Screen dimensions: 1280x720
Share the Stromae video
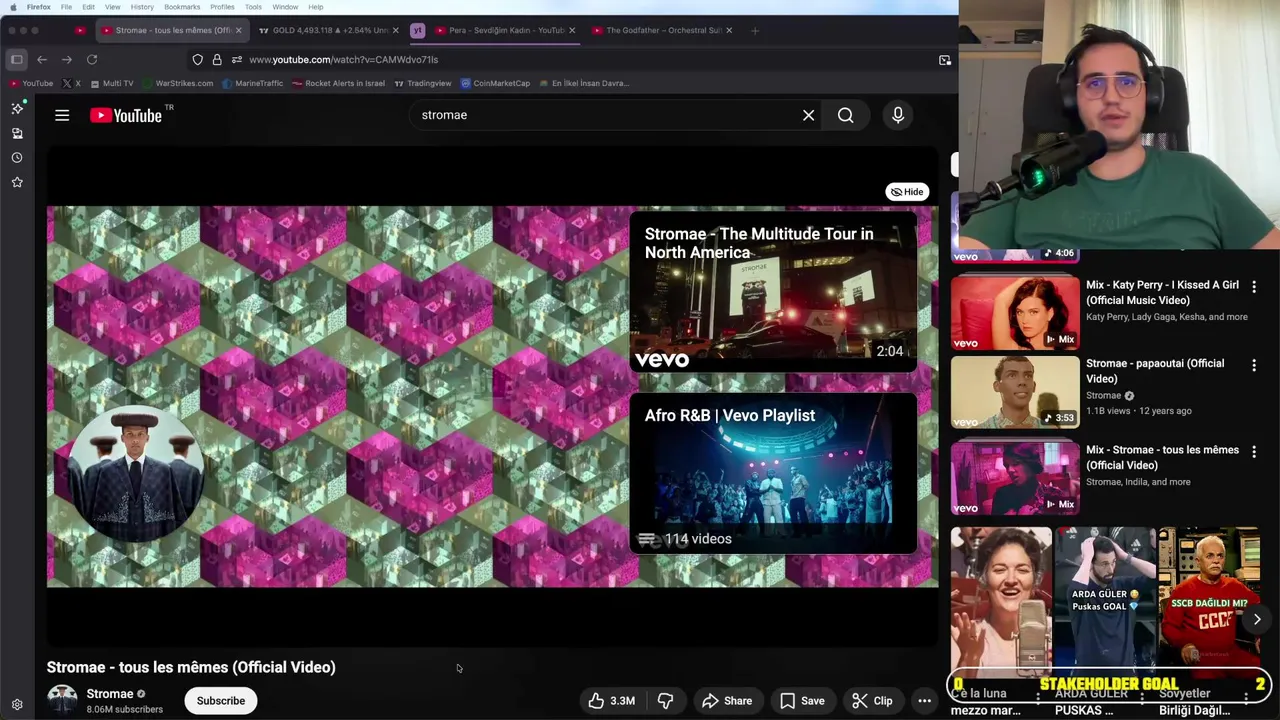(727, 701)
